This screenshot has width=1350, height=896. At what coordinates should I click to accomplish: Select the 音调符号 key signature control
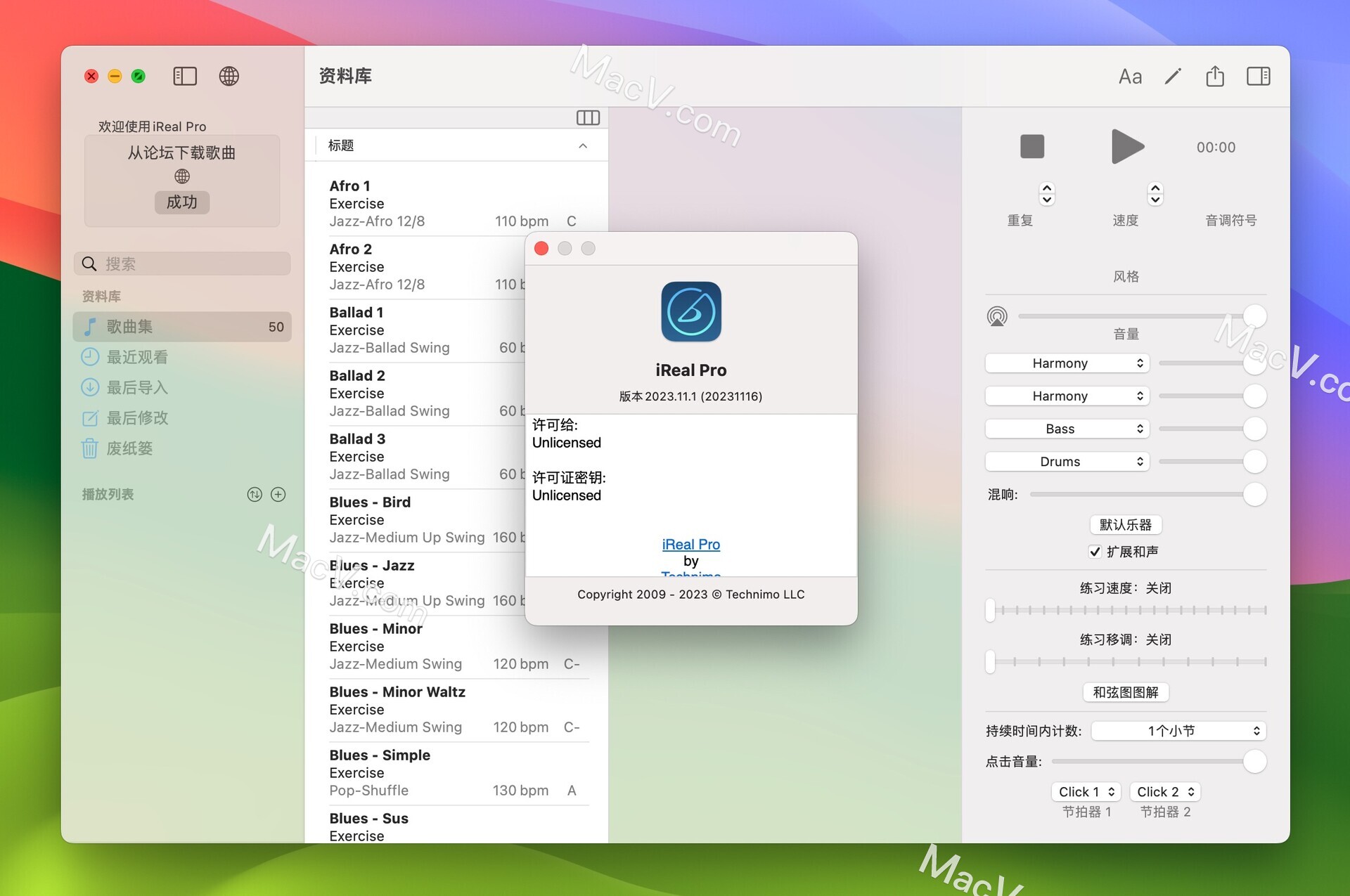tap(1230, 221)
